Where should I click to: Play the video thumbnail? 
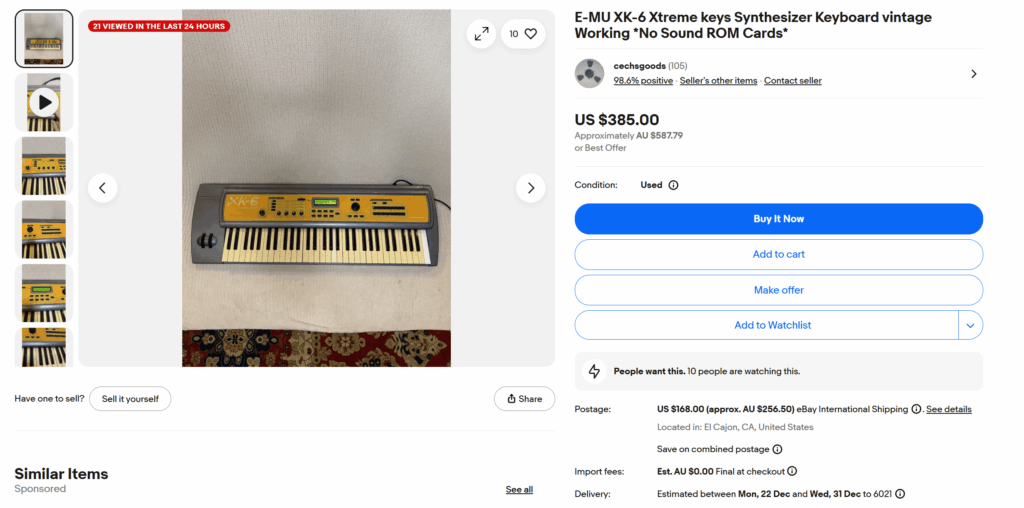(x=44, y=102)
